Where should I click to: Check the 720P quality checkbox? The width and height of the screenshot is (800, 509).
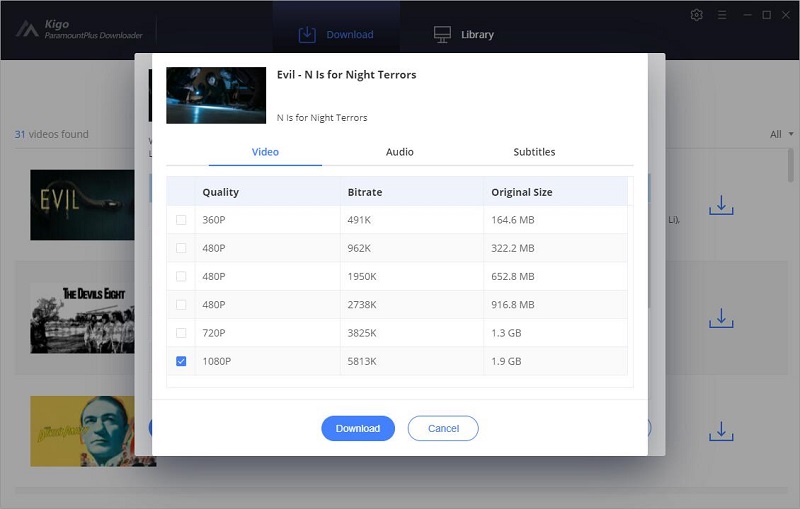pos(181,333)
